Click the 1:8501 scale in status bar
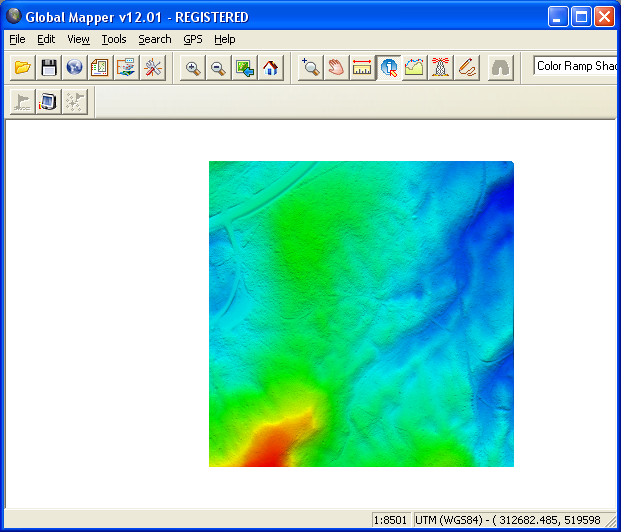The image size is (621, 532). point(390,520)
